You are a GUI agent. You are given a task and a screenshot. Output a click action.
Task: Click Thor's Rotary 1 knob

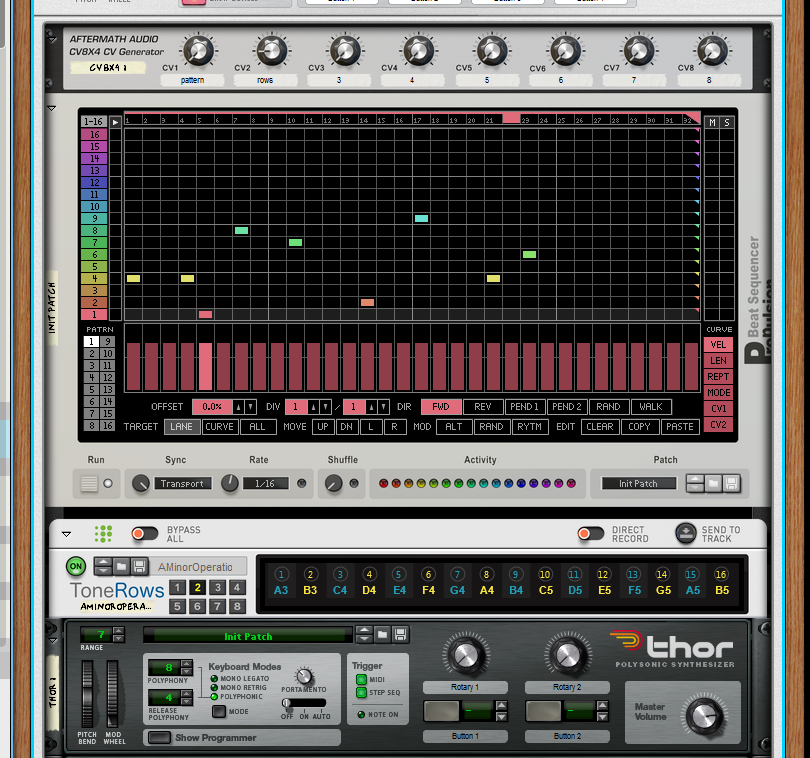[465, 655]
